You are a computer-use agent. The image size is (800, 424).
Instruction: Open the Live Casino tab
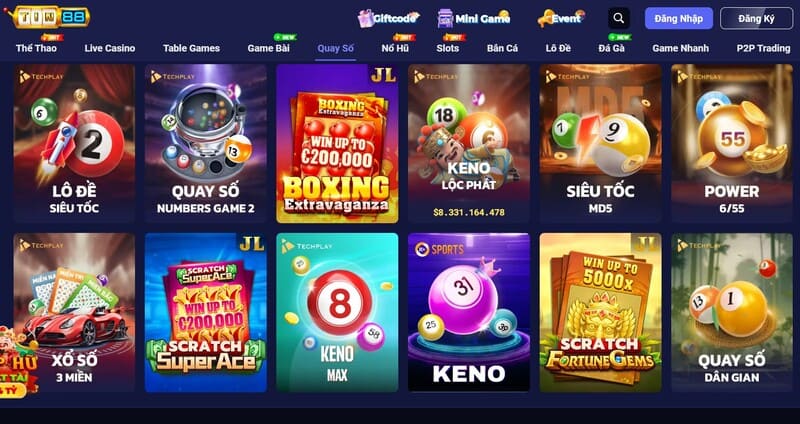pos(110,48)
